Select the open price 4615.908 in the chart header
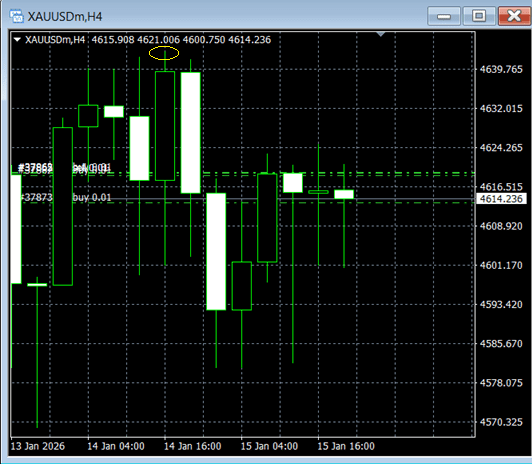Viewport: 532px width, 465px height. pos(113,40)
